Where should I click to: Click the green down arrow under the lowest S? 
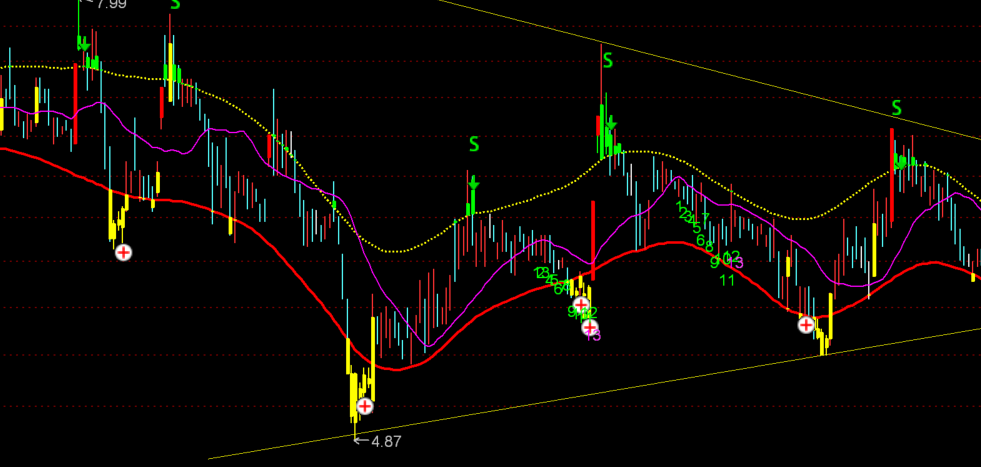(x=474, y=183)
